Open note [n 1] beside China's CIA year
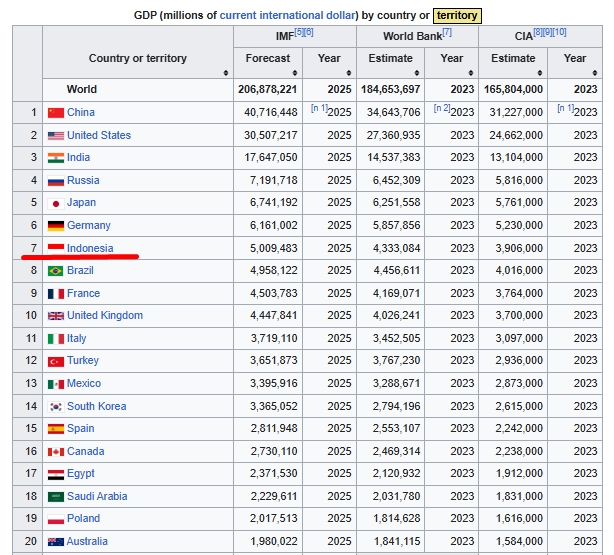Viewport: 614px width, 555px height. coord(565,108)
